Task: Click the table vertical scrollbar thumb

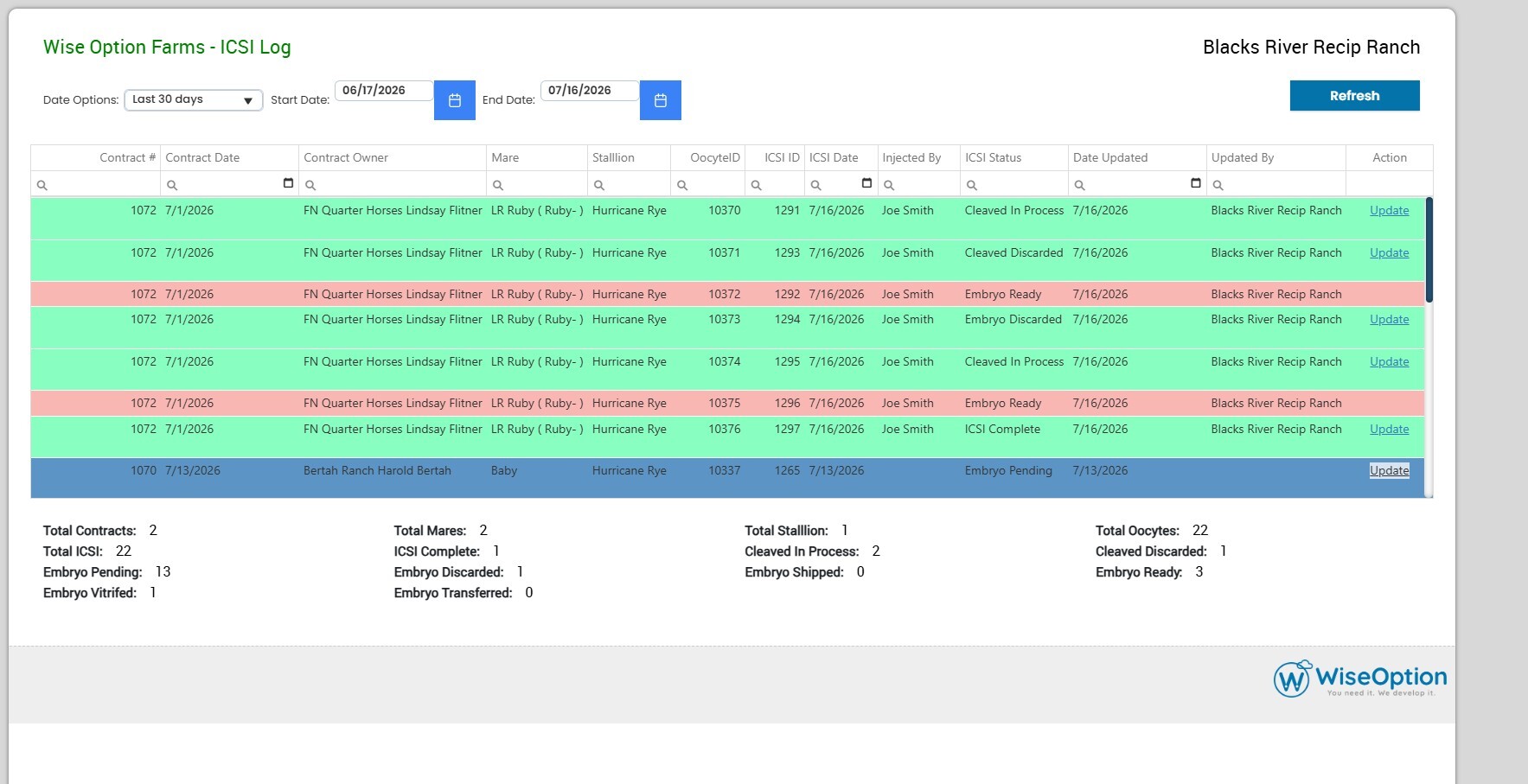Action: [1429, 250]
